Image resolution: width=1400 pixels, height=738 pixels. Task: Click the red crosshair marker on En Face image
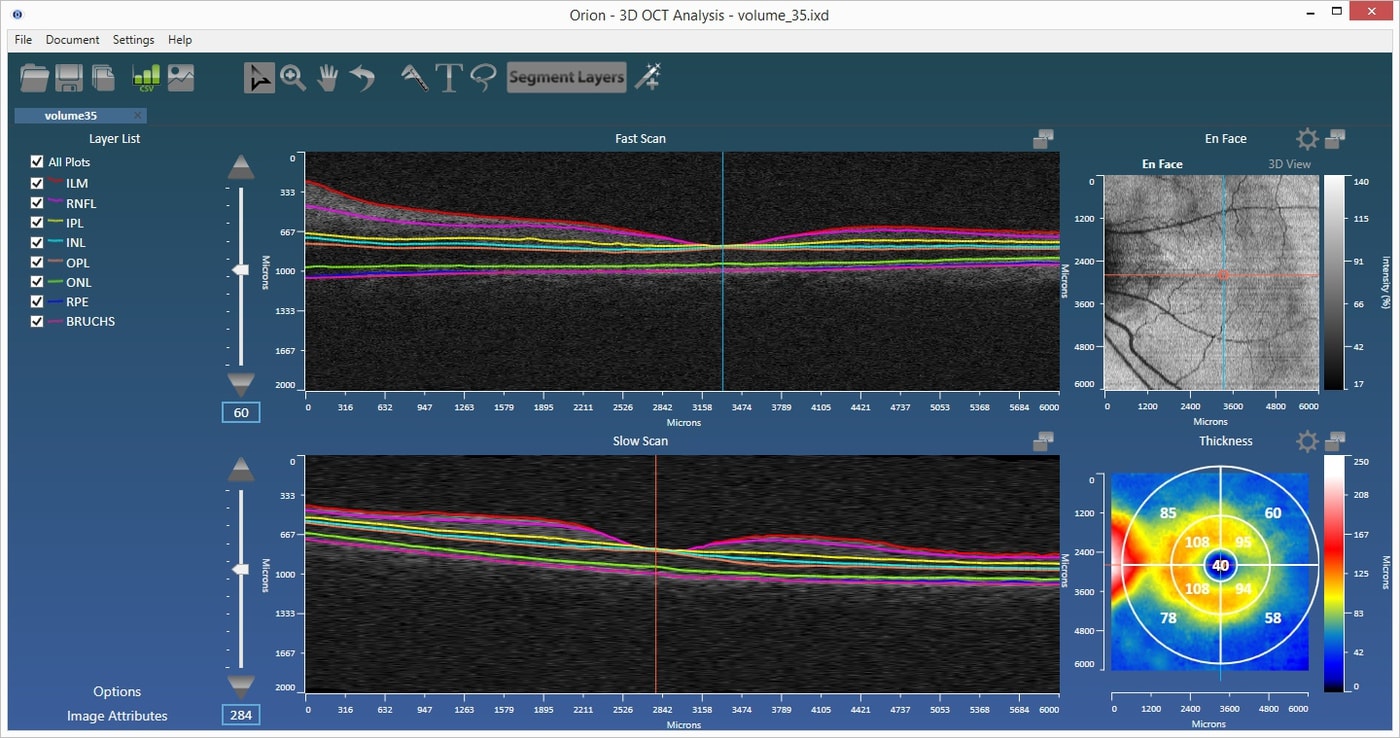(1222, 274)
